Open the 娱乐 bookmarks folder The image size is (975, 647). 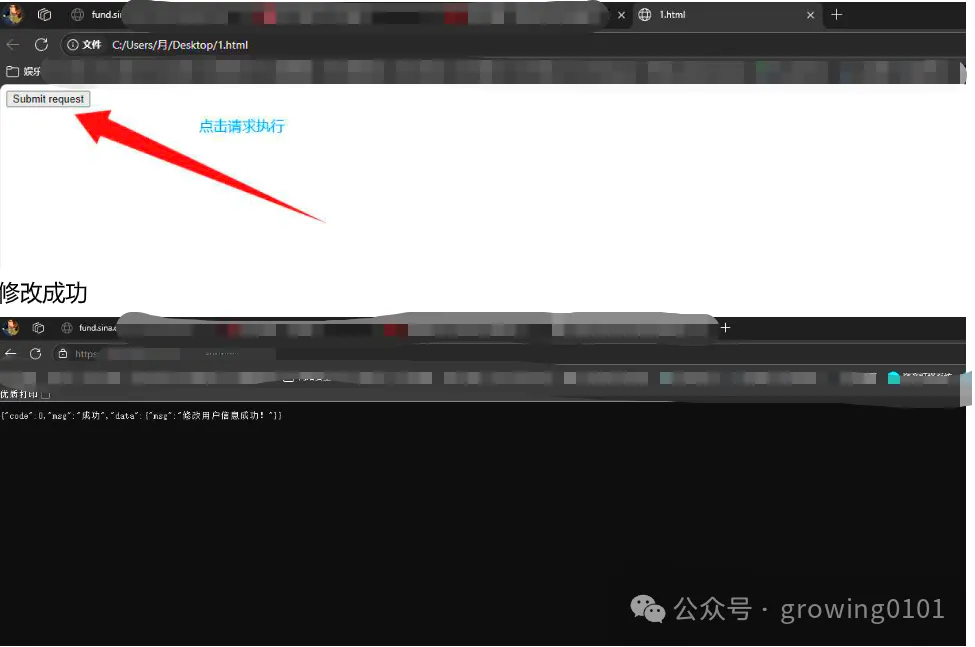point(24,71)
